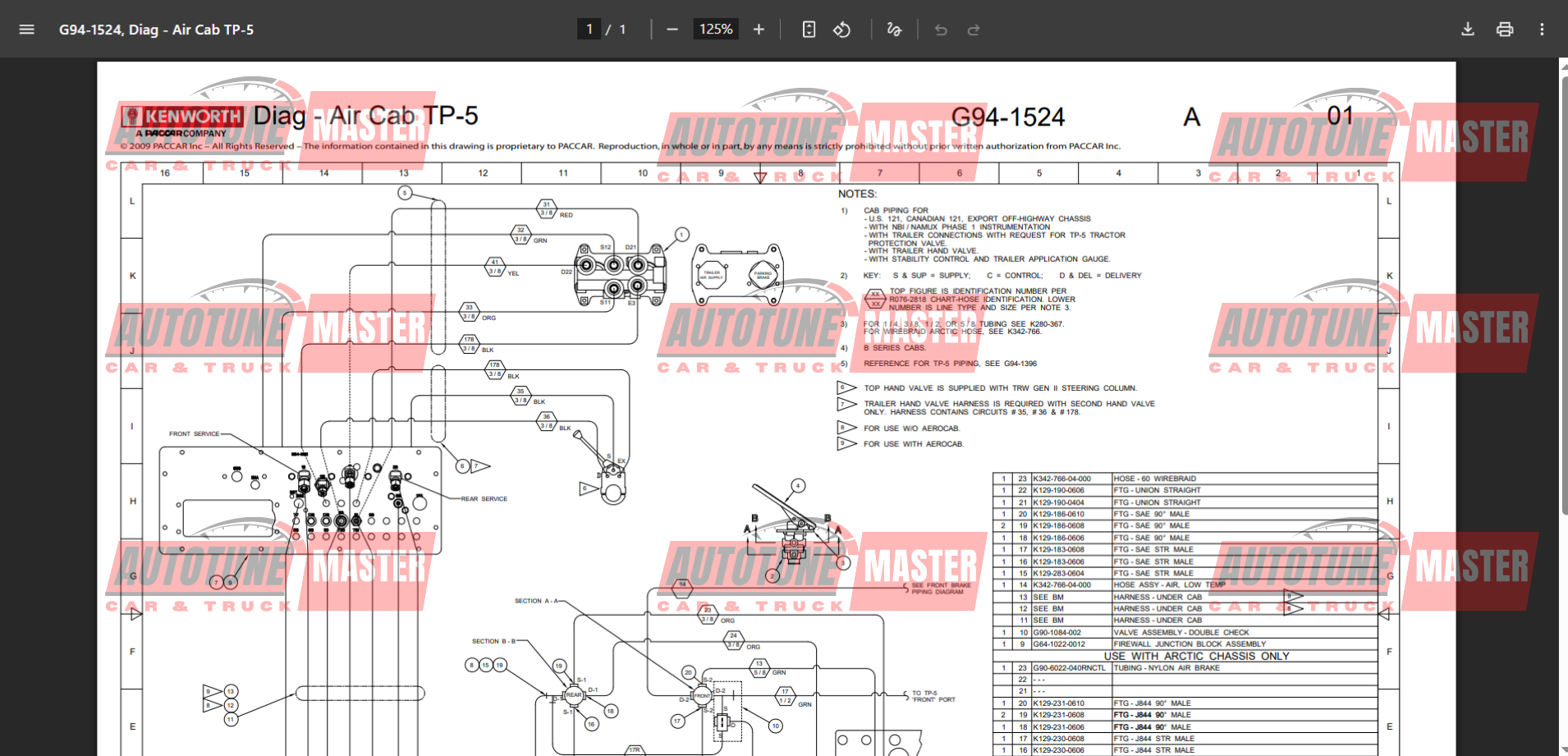Click the redo arrow in toolbar
Viewport: 1568px width, 756px height.
[x=974, y=30]
